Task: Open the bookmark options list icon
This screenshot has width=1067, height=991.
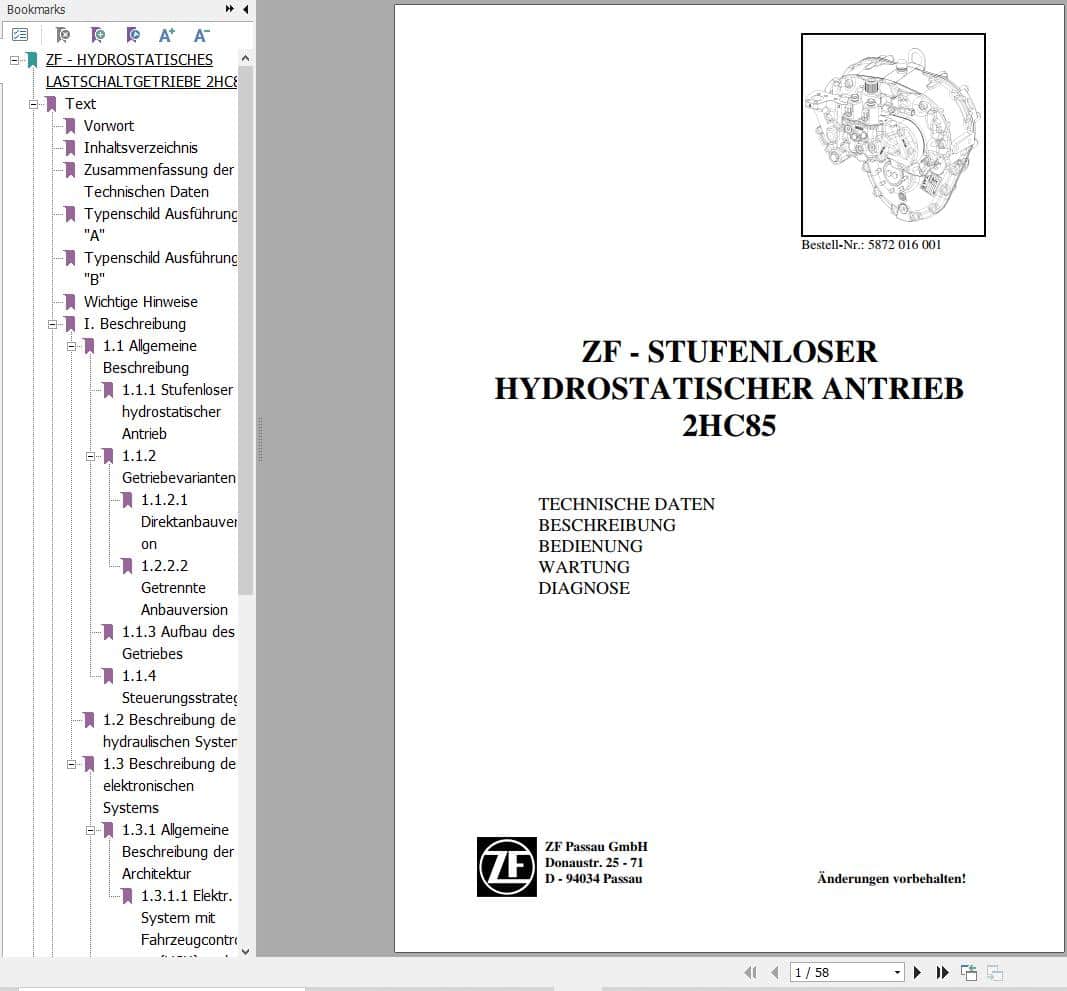Action: click(x=20, y=34)
